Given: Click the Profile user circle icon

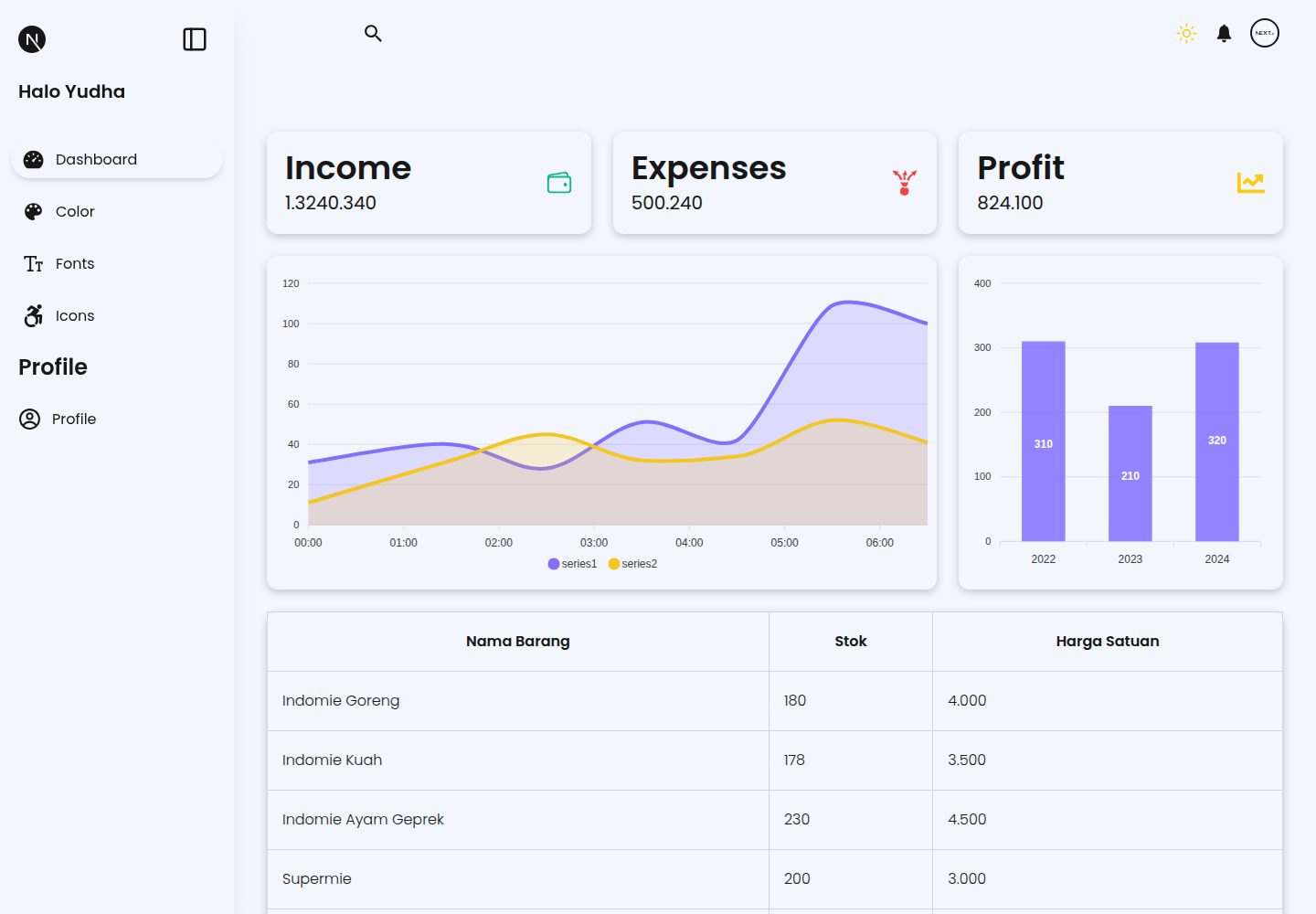Looking at the screenshot, I should (x=29, y=419).
